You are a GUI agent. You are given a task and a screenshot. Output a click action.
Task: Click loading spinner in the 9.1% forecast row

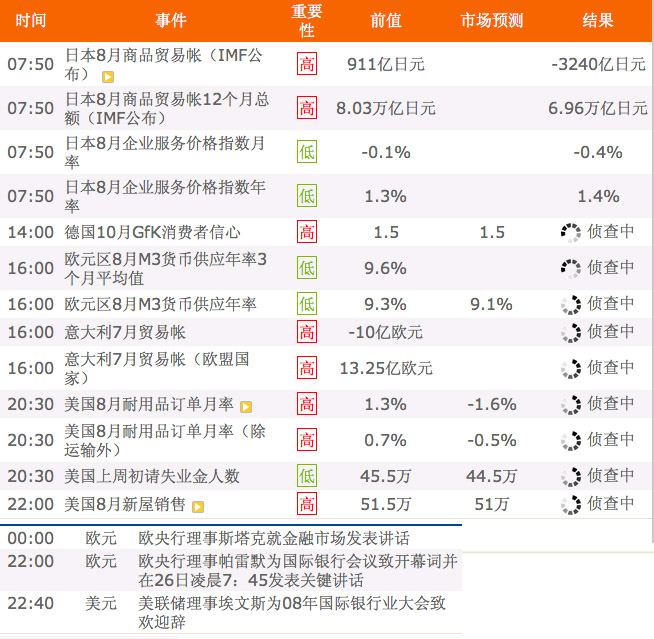[x=571, y=305]
